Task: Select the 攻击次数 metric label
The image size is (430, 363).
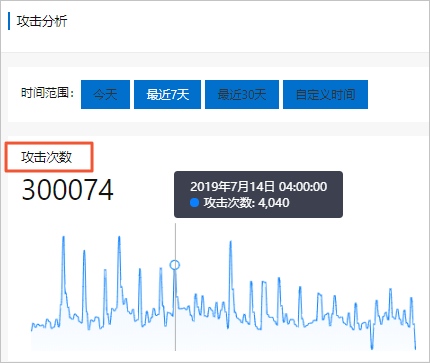Action: coord(47,157)
